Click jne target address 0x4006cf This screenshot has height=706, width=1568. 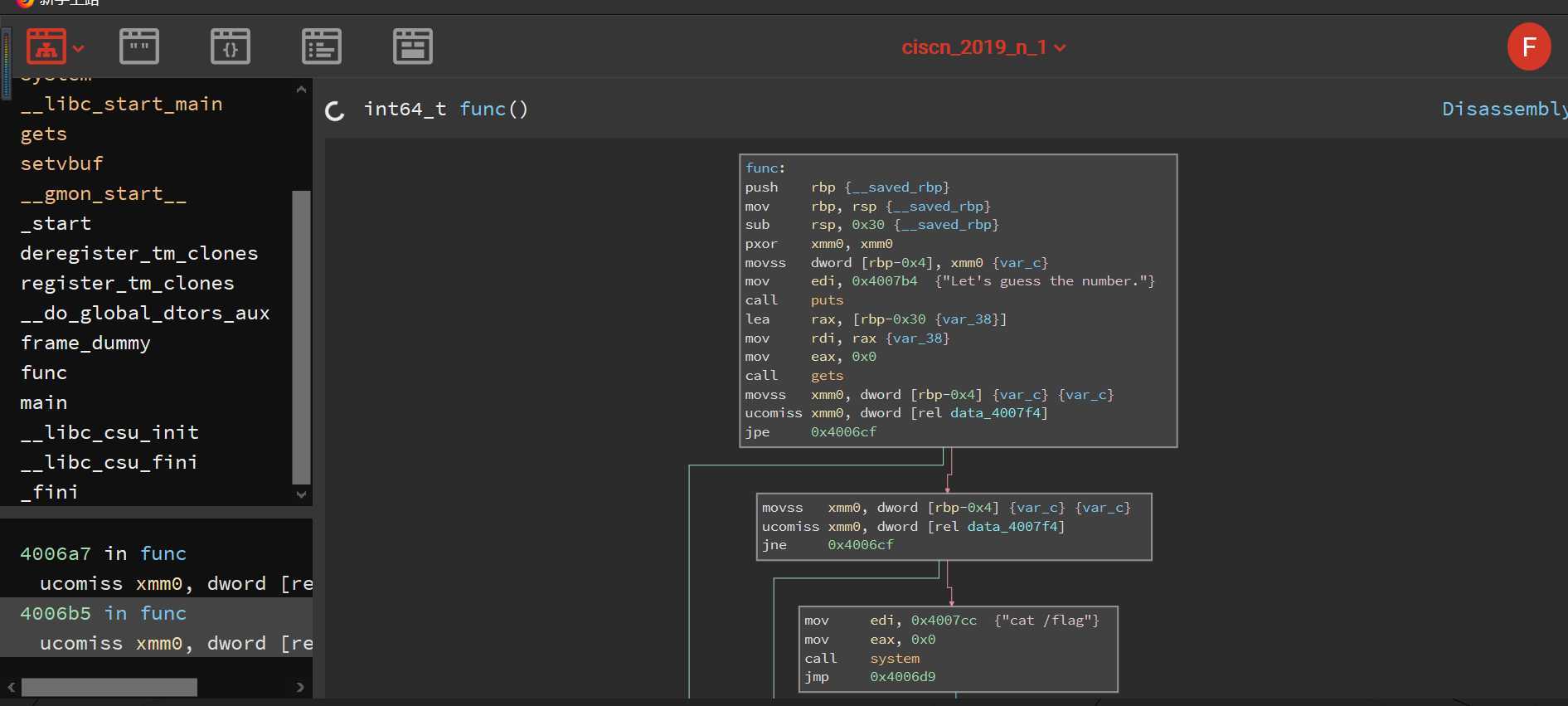point(861,545)
